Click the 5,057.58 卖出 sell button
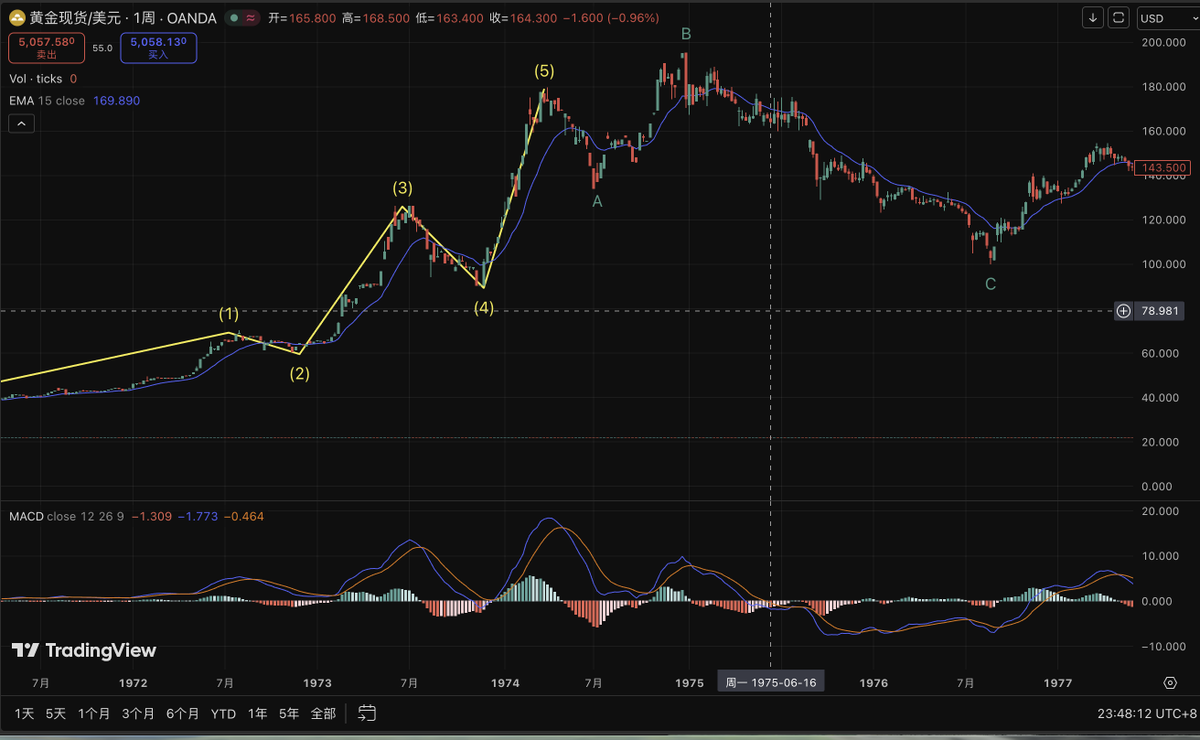This screenshot has height=740, width=1200. point(46,48)
